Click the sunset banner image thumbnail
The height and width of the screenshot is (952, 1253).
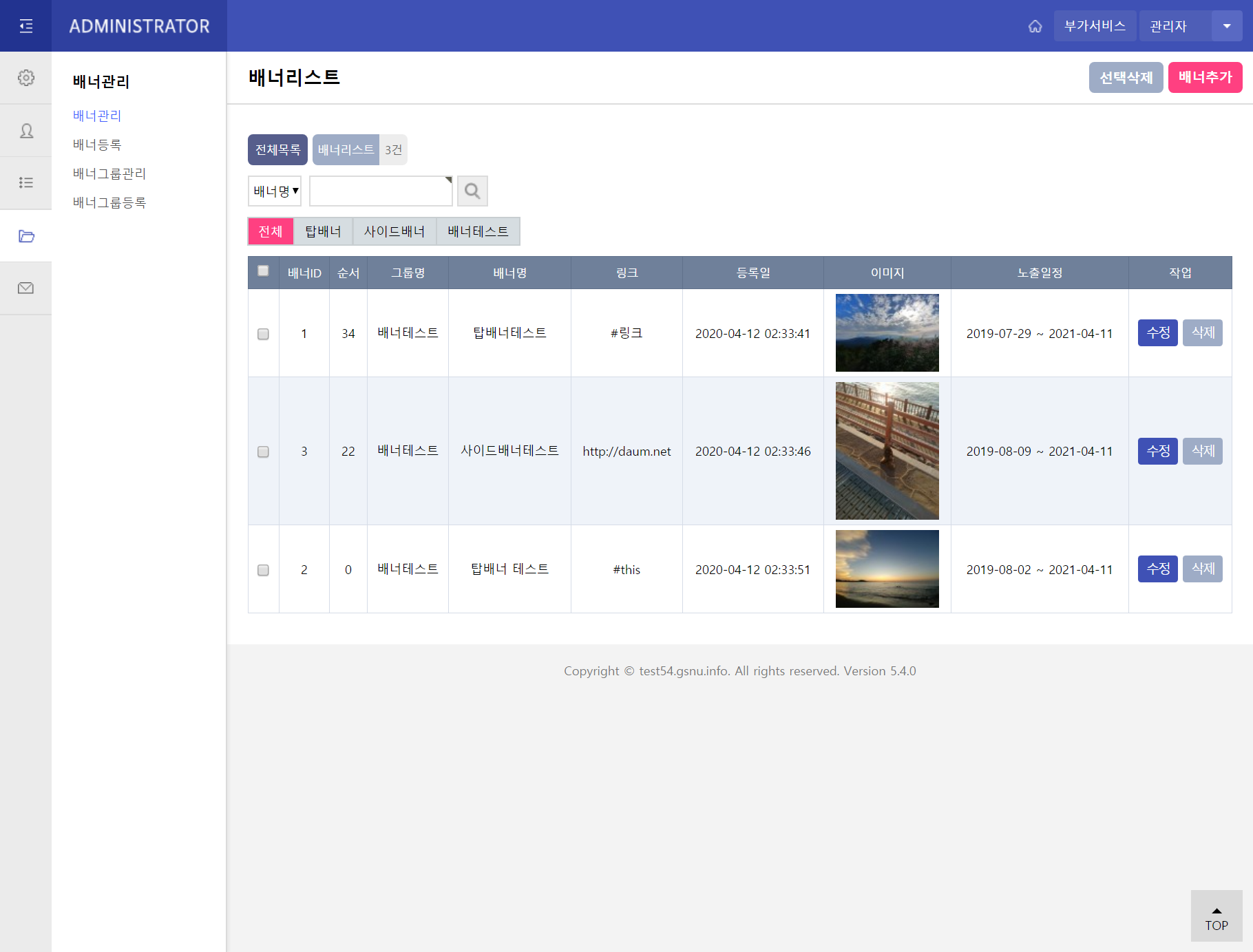[x=887, y=569]
